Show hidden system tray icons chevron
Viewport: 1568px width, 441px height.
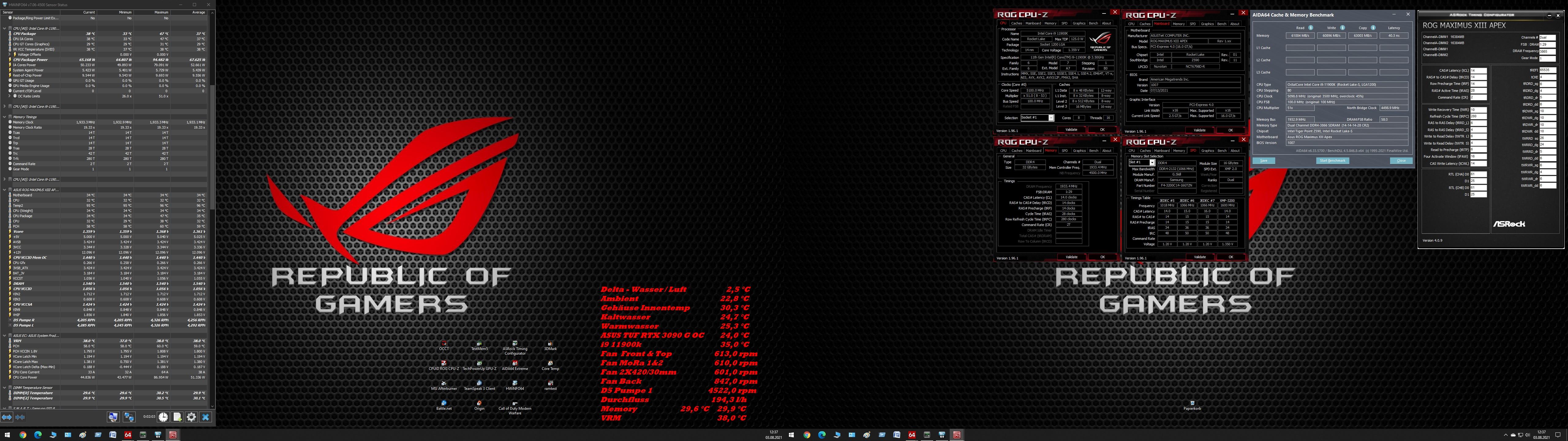pyautogui.click(x=1506, y=435)
